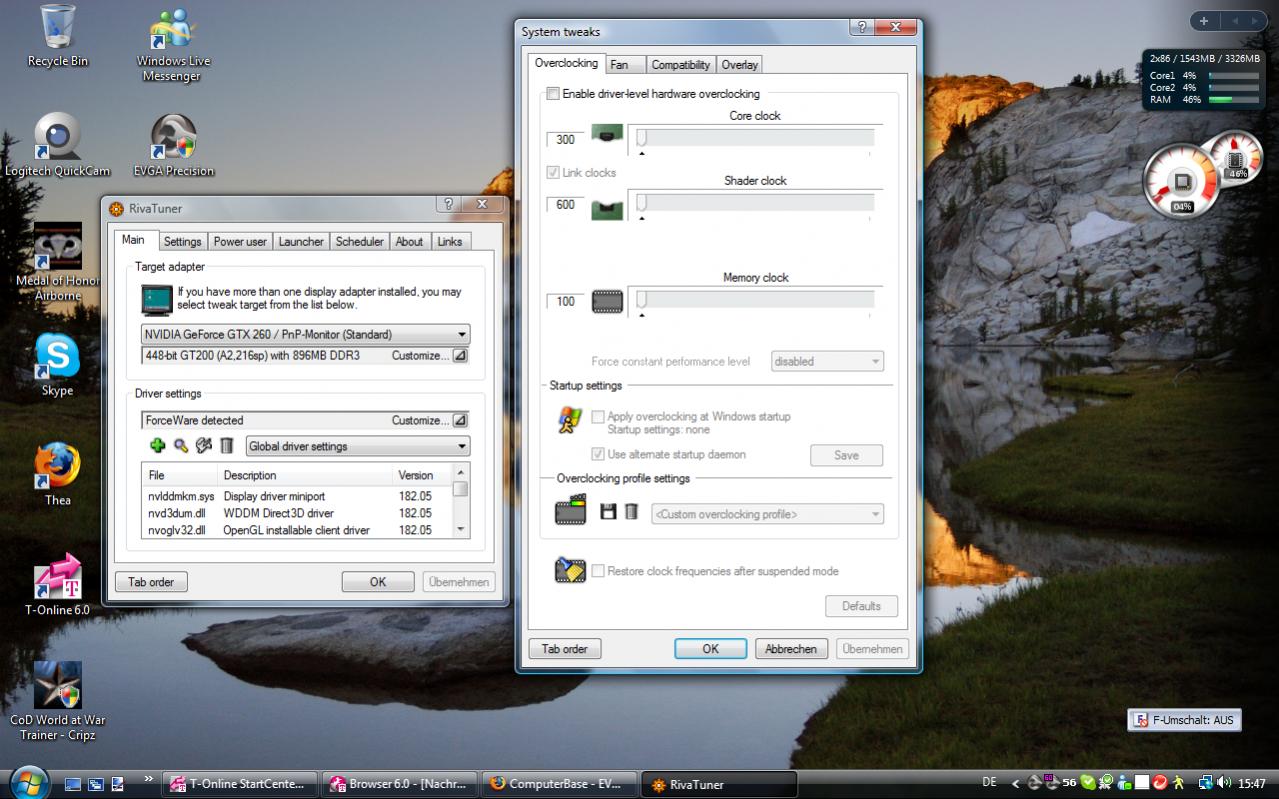This screenshot has width=1279, height=799.
Task: Open About tab in RivaTuner
Action: point(409,241)
